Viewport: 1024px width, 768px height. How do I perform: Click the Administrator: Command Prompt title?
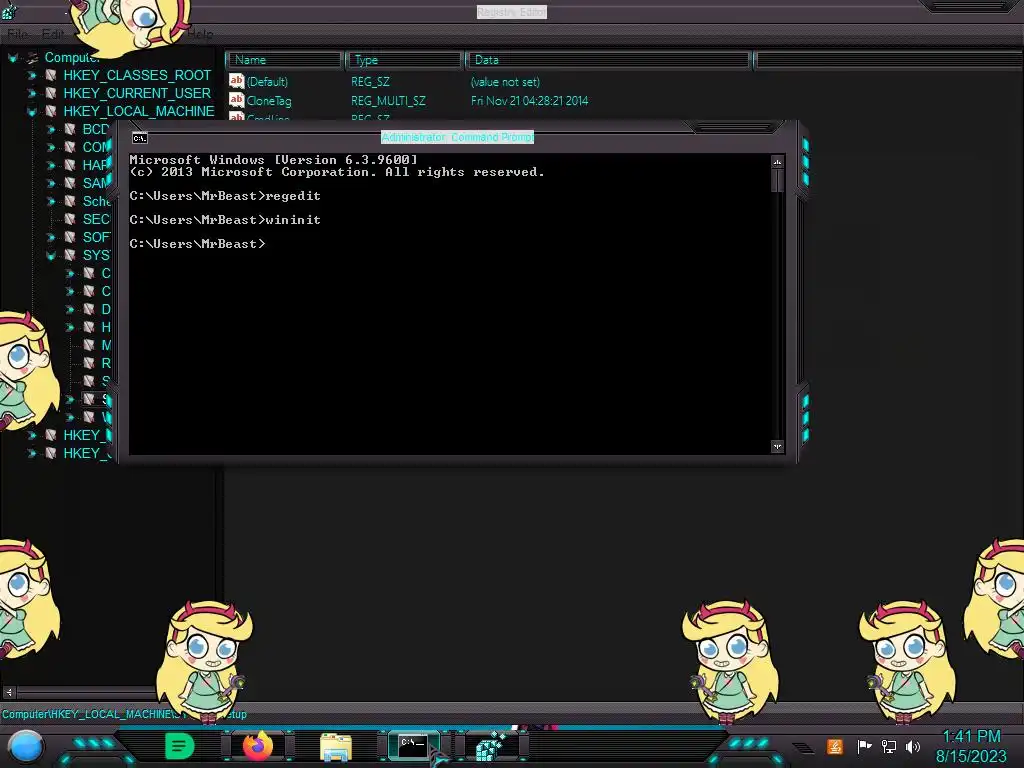[x=457, y=137]
